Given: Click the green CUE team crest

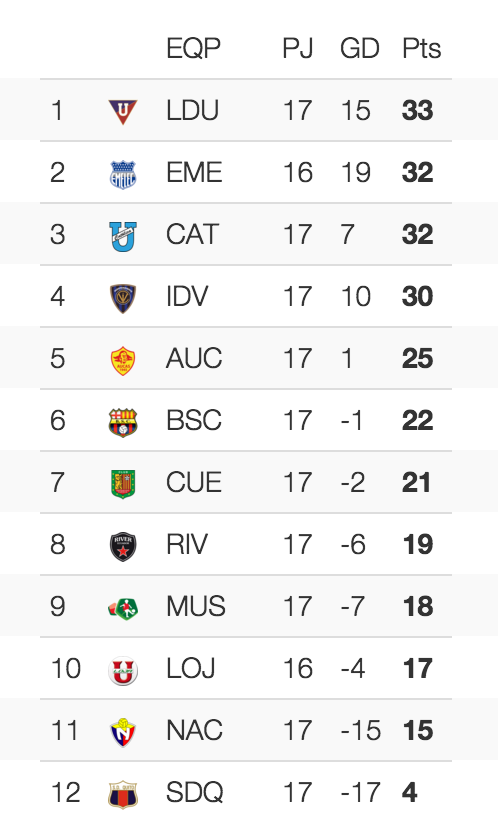Looking at the screenshot, I should click(x=123, y=484).
